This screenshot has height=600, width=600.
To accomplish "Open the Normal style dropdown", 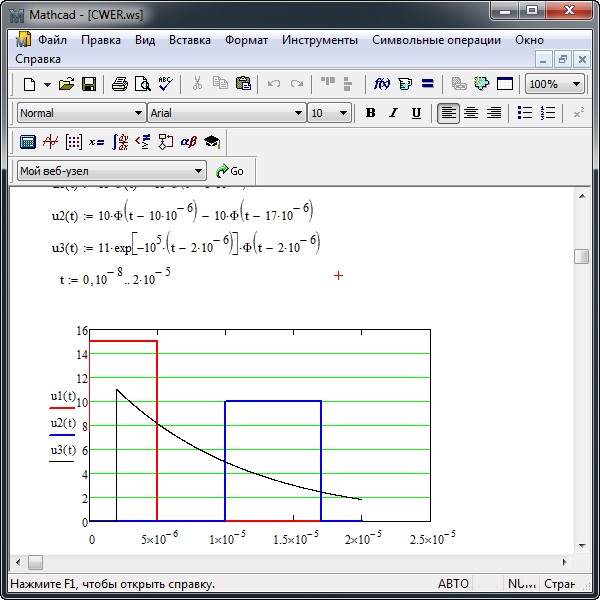I will [138, 113].
